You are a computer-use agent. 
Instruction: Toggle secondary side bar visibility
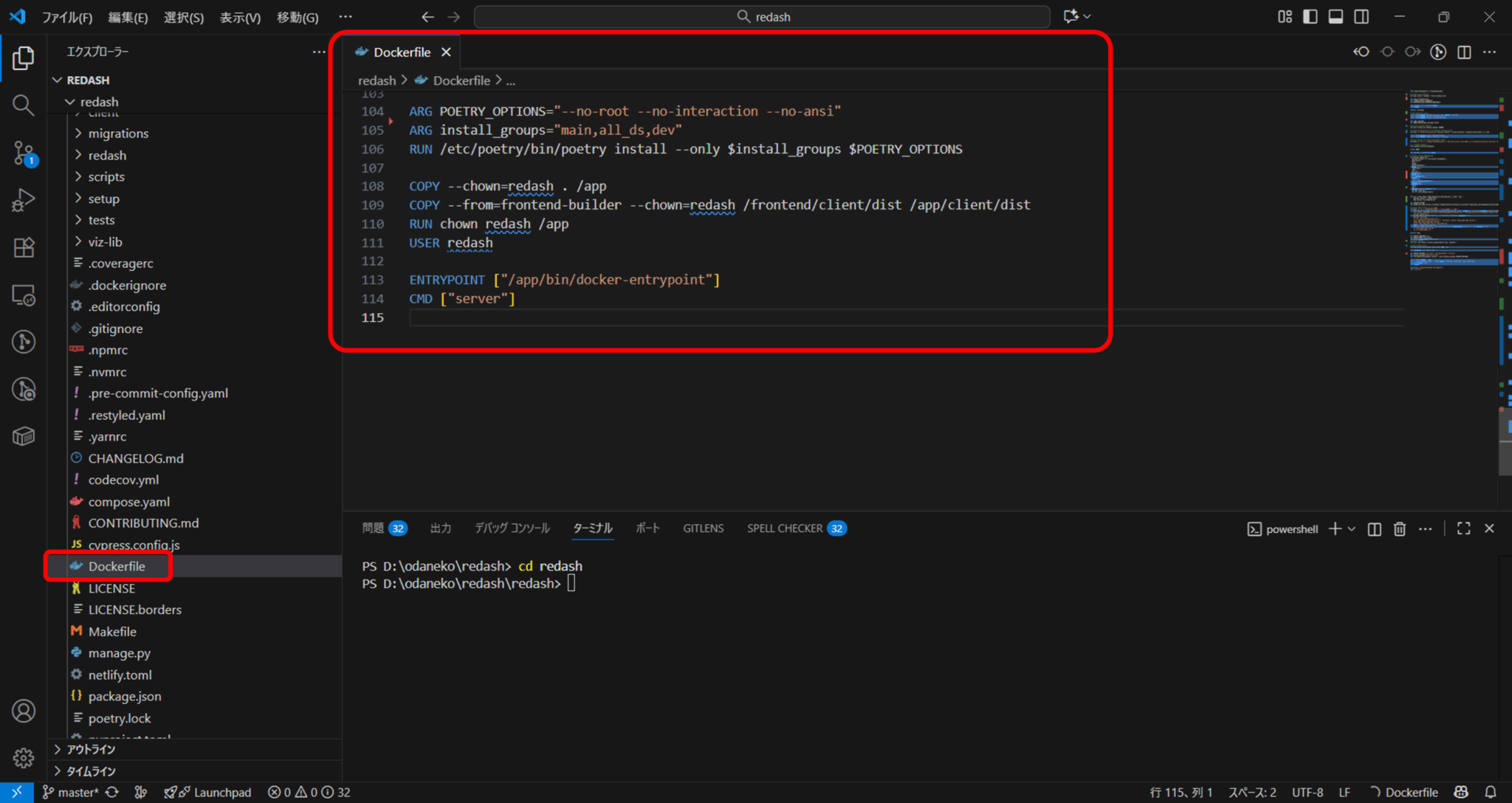point(1361,16)
